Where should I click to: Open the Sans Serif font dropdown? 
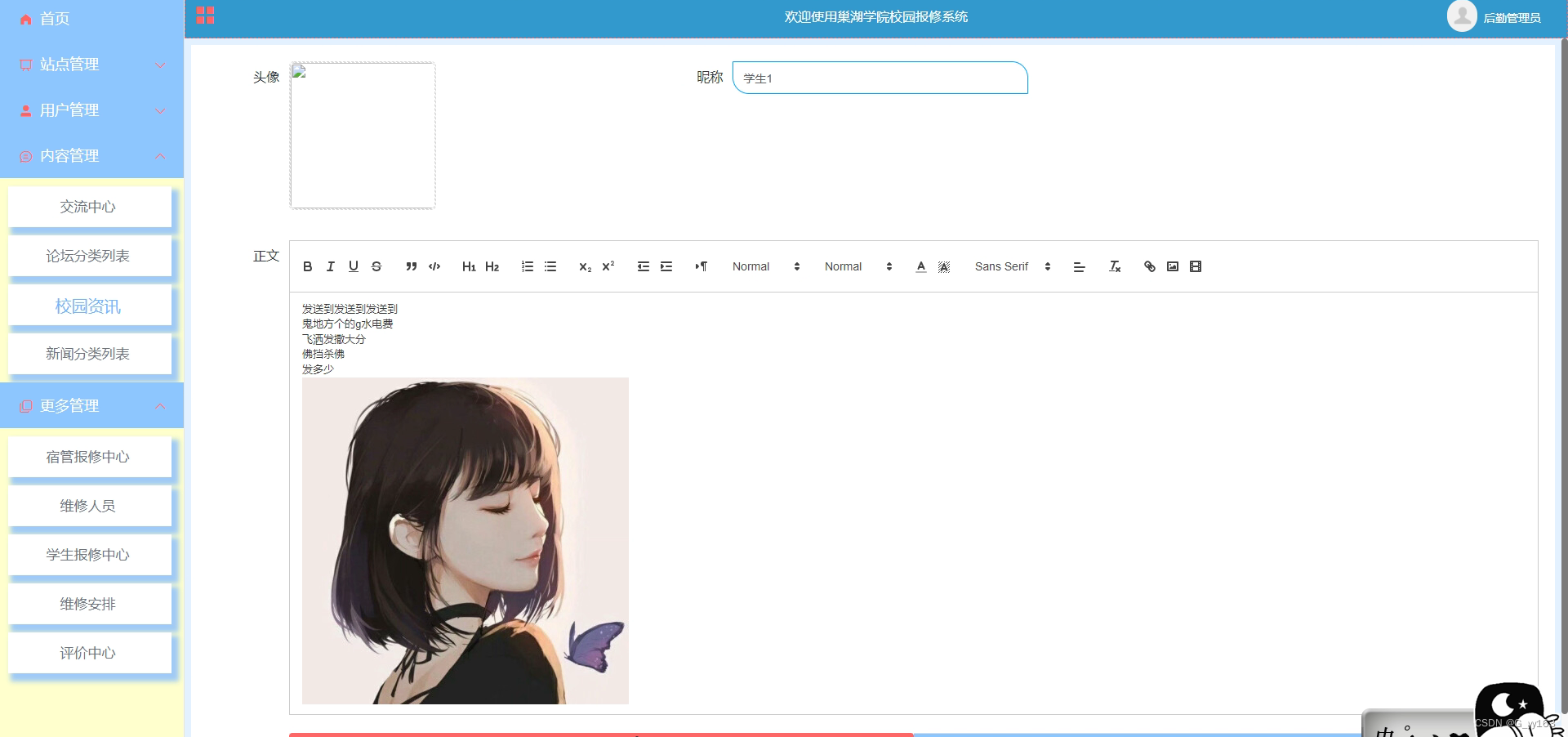click(1013, 266)
